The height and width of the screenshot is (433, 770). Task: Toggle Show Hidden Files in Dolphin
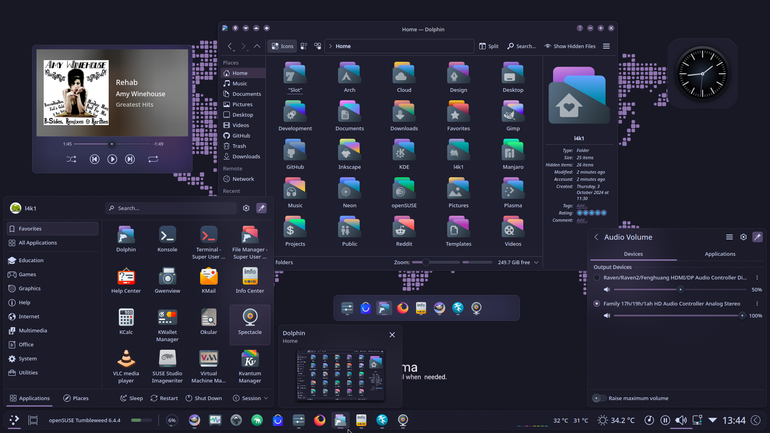tap(570, 46)
